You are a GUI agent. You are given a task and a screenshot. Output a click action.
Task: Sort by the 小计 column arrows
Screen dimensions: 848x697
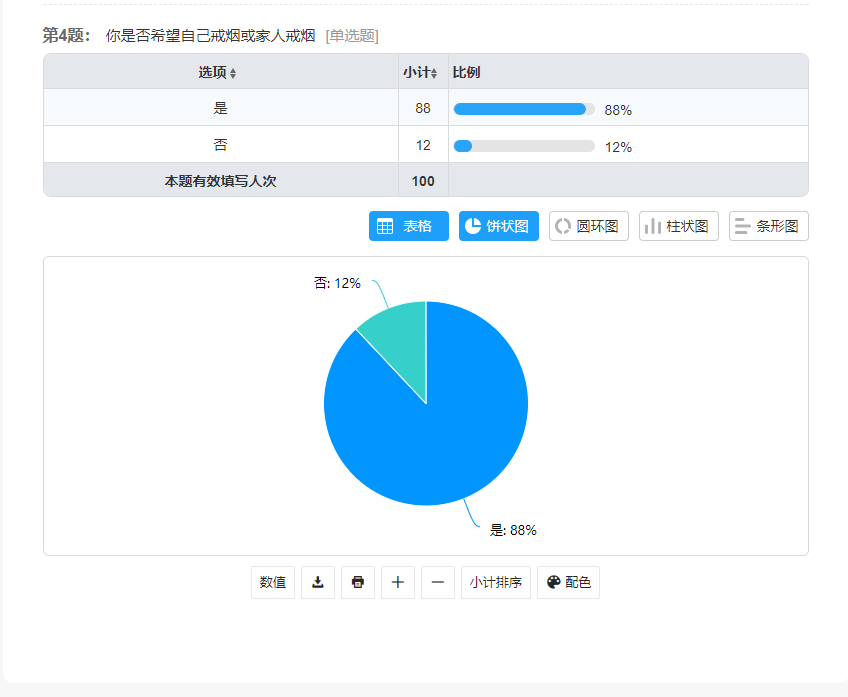pos(434,74)
